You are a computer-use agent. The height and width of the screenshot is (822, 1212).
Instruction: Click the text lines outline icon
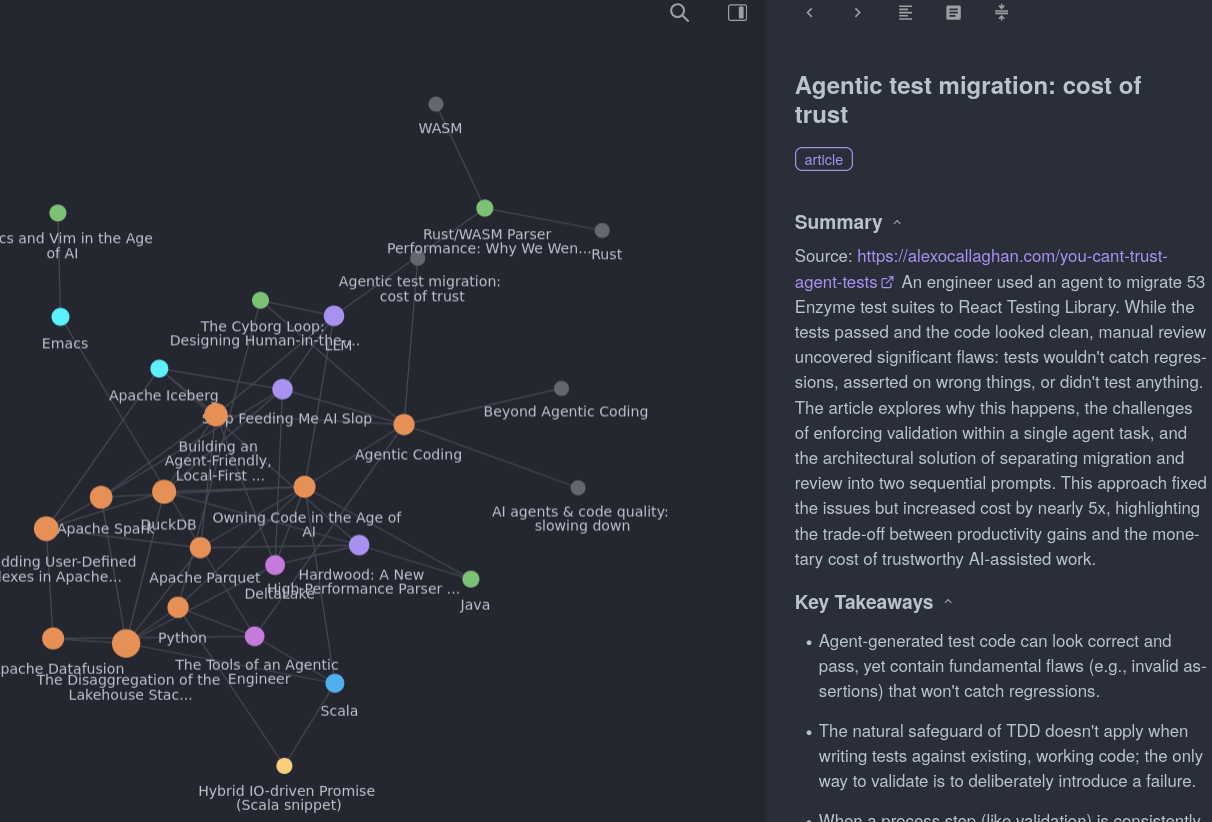click(905, 13)
